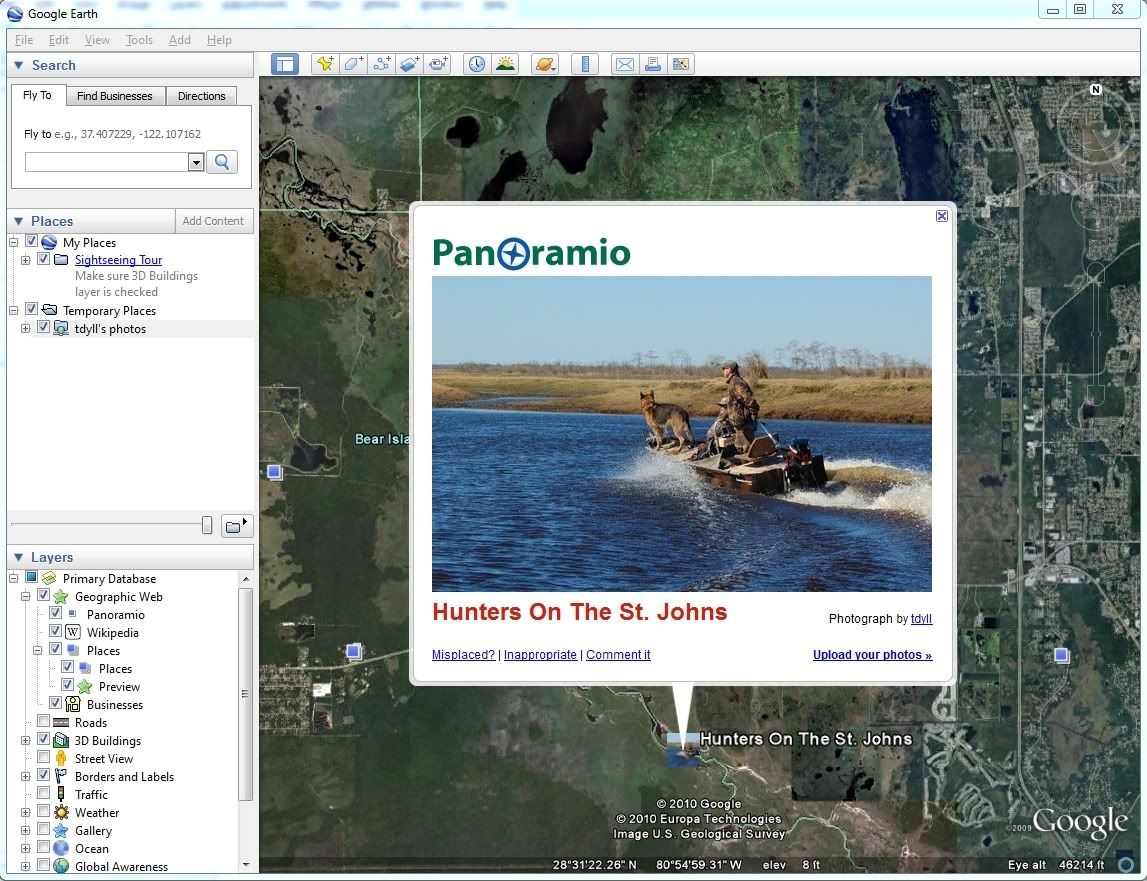
Task: Collapse the Geographic Web node
Action: pos(26,596)
